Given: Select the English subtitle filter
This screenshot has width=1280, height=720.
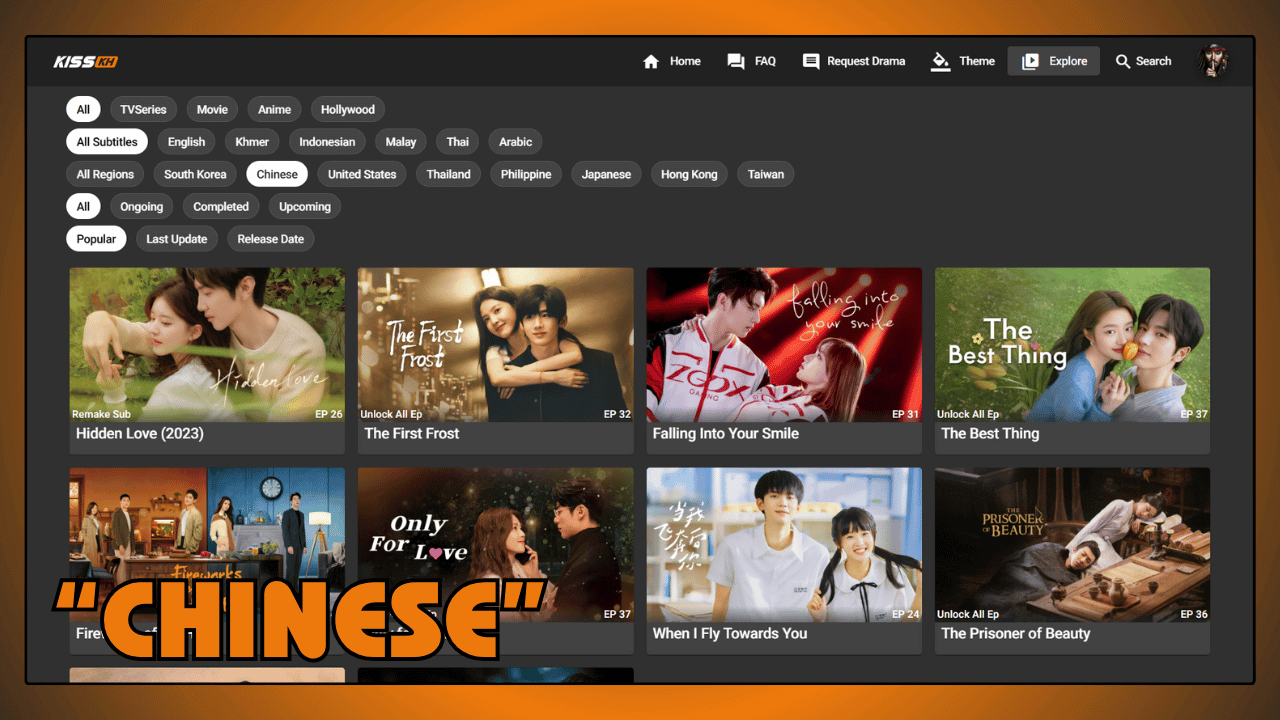Looking at the screenshot, I should (x=186, y=142).
